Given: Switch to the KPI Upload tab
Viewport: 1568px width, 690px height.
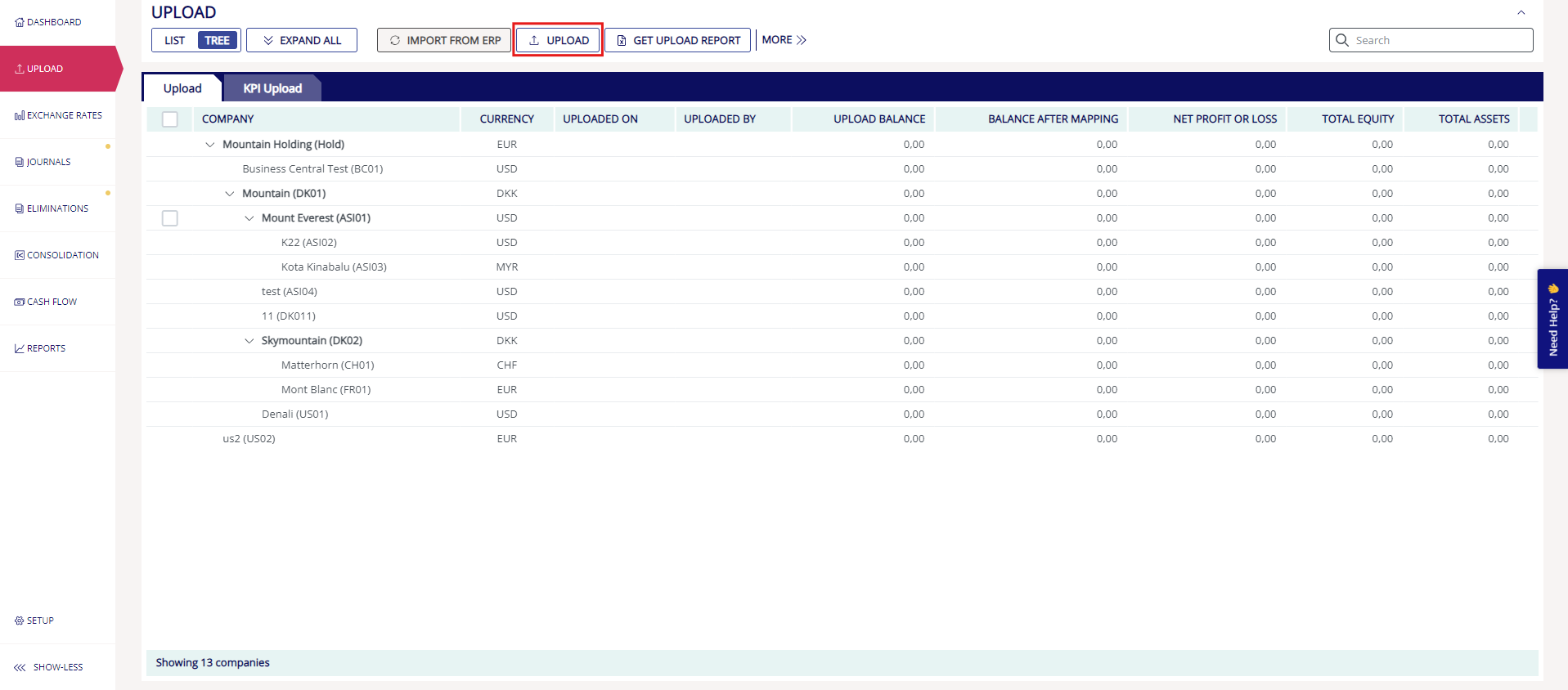Looking at the screenshot, I should point(272,88).
